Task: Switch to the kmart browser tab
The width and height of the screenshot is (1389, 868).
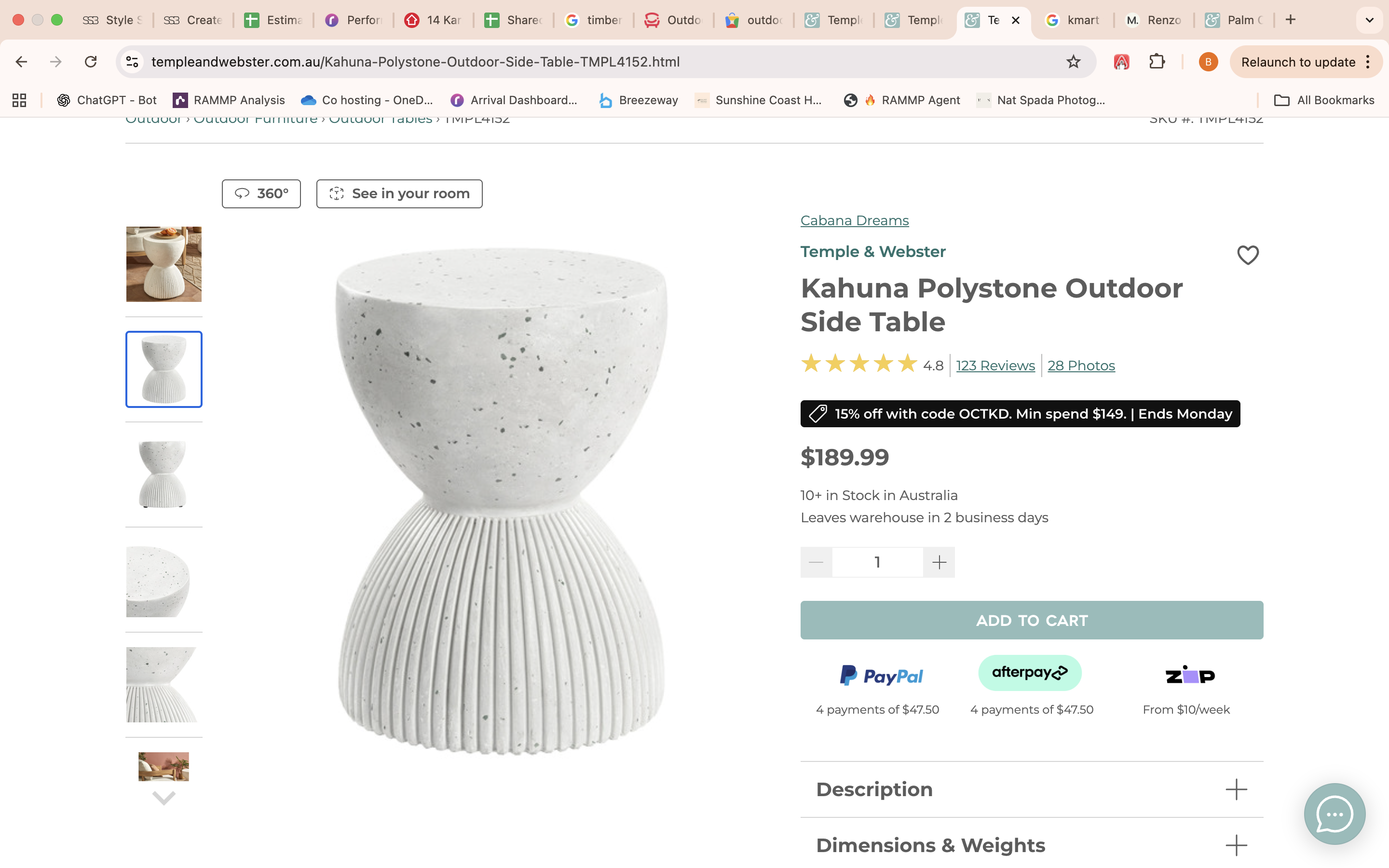Action: point(1073,20)
